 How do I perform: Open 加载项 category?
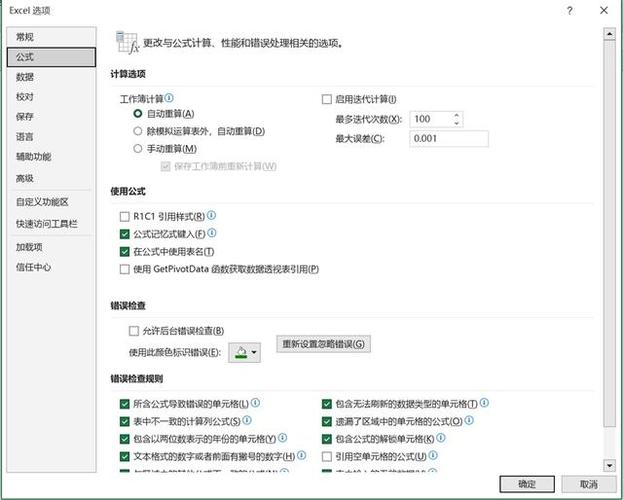pyautogui.click(x=51, y=247)
